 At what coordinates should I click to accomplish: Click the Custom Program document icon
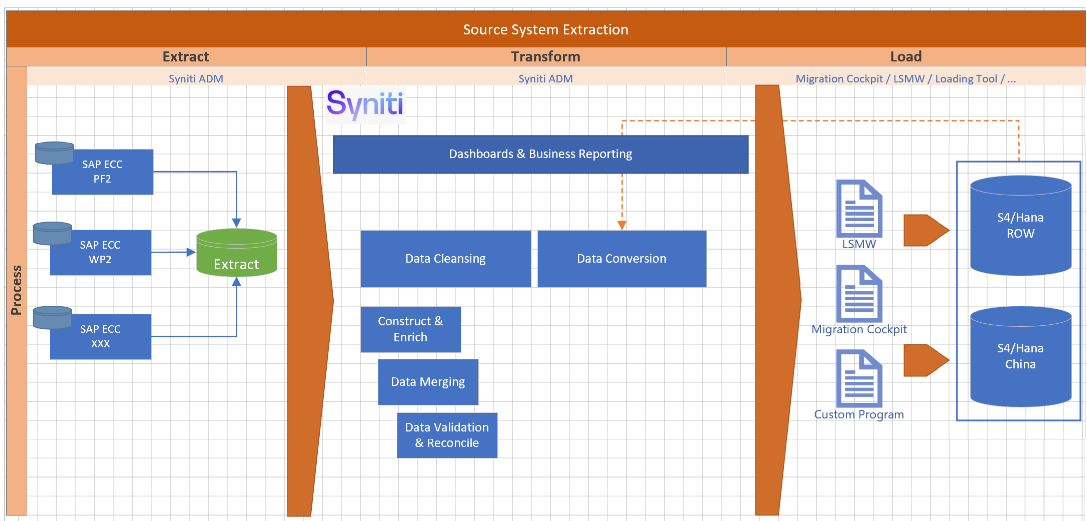[x=859, y=378]
